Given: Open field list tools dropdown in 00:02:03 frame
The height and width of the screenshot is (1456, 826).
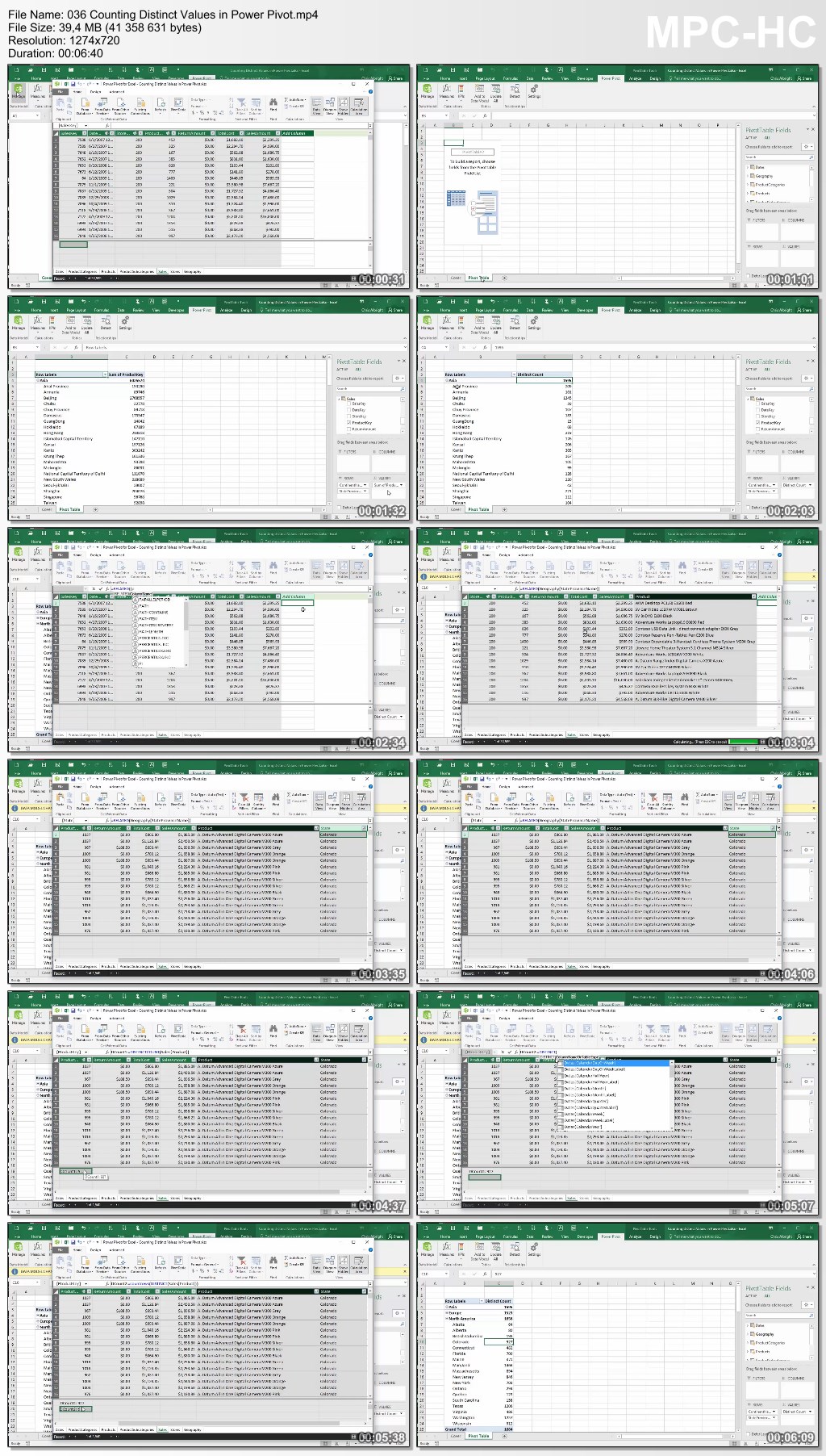Looking at the screenshot, I should coord(809,379).
